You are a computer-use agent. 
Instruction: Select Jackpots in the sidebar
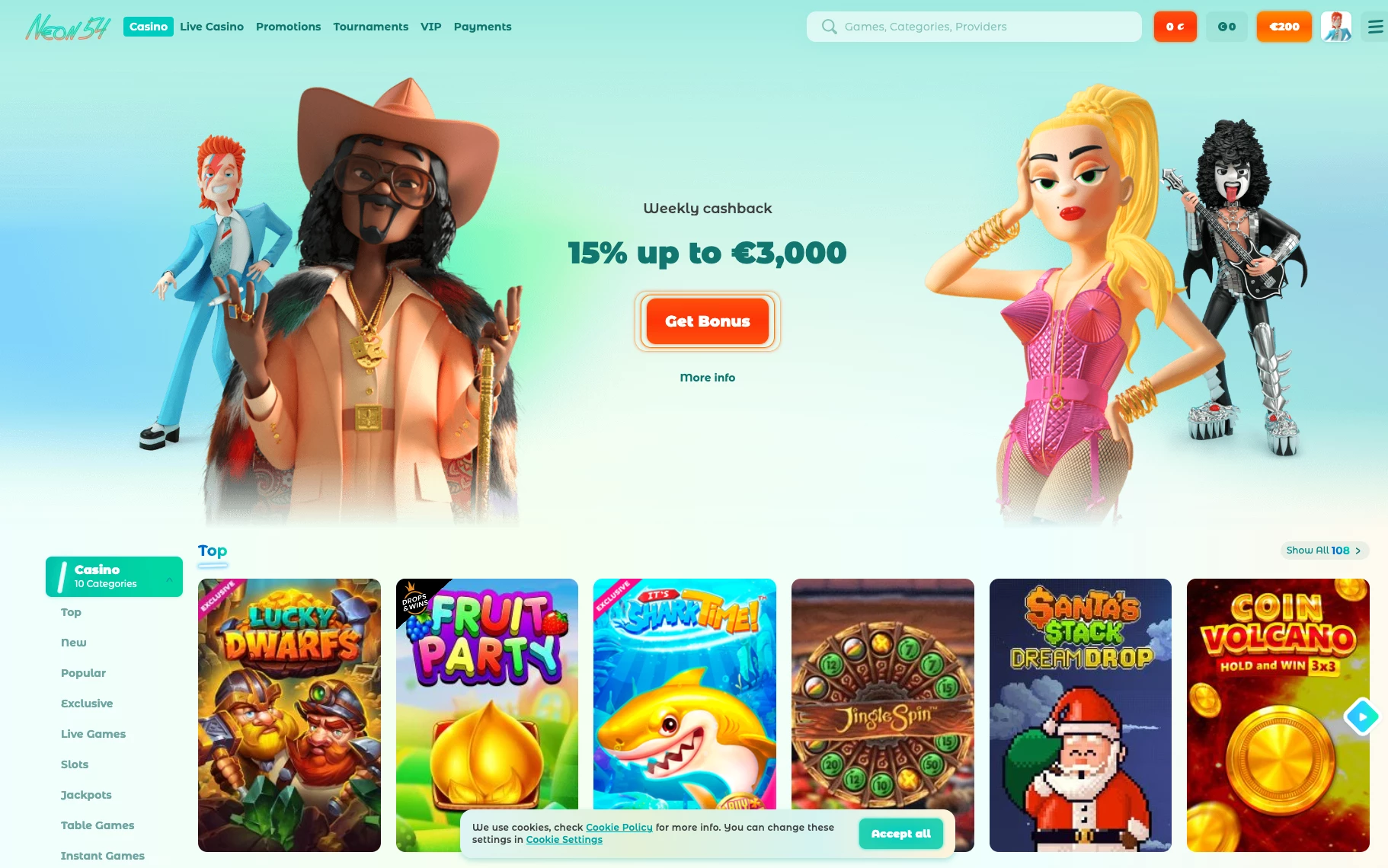click(x=86, y=795)
